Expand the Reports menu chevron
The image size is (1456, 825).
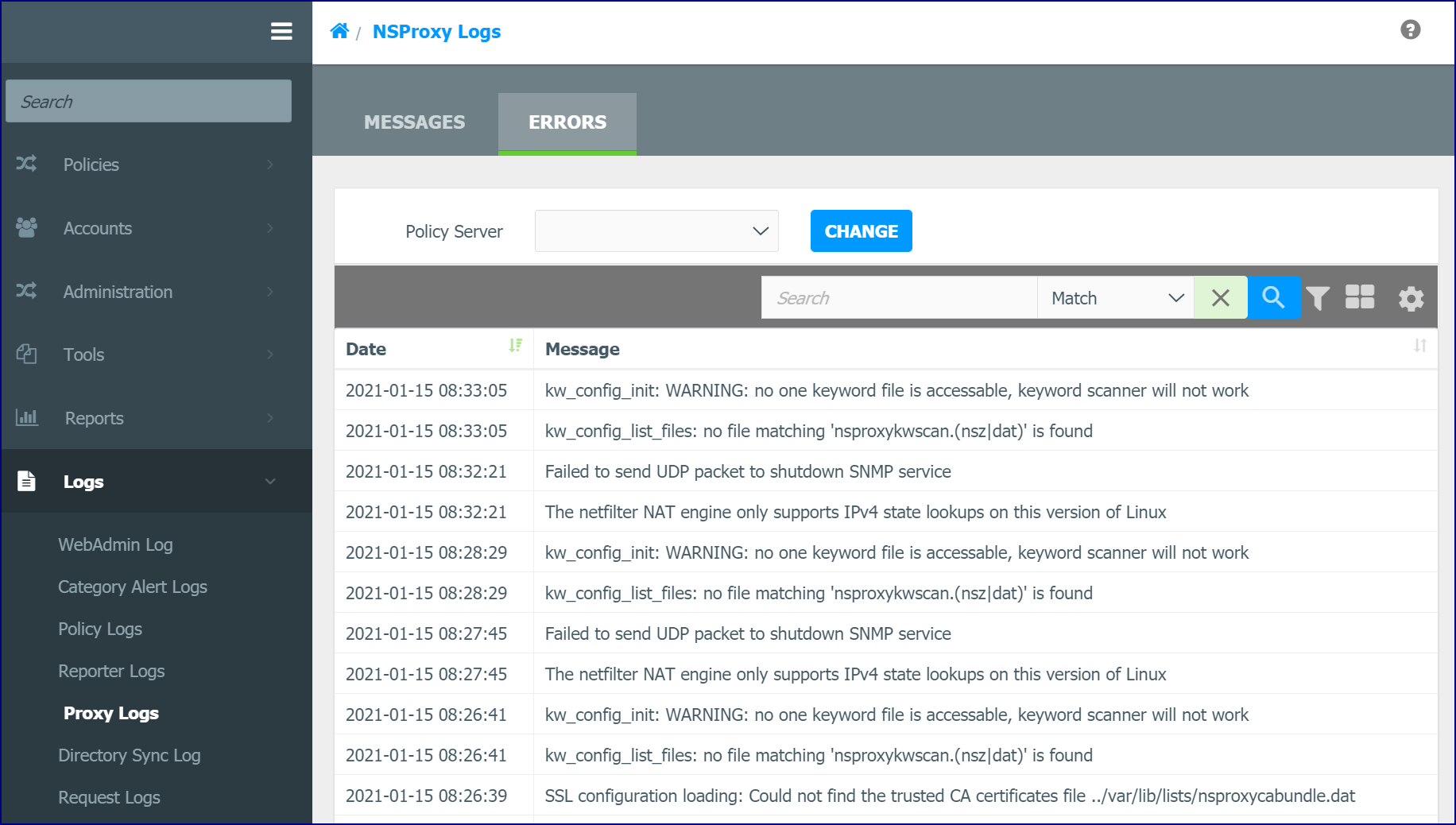[x=270, y=418]
